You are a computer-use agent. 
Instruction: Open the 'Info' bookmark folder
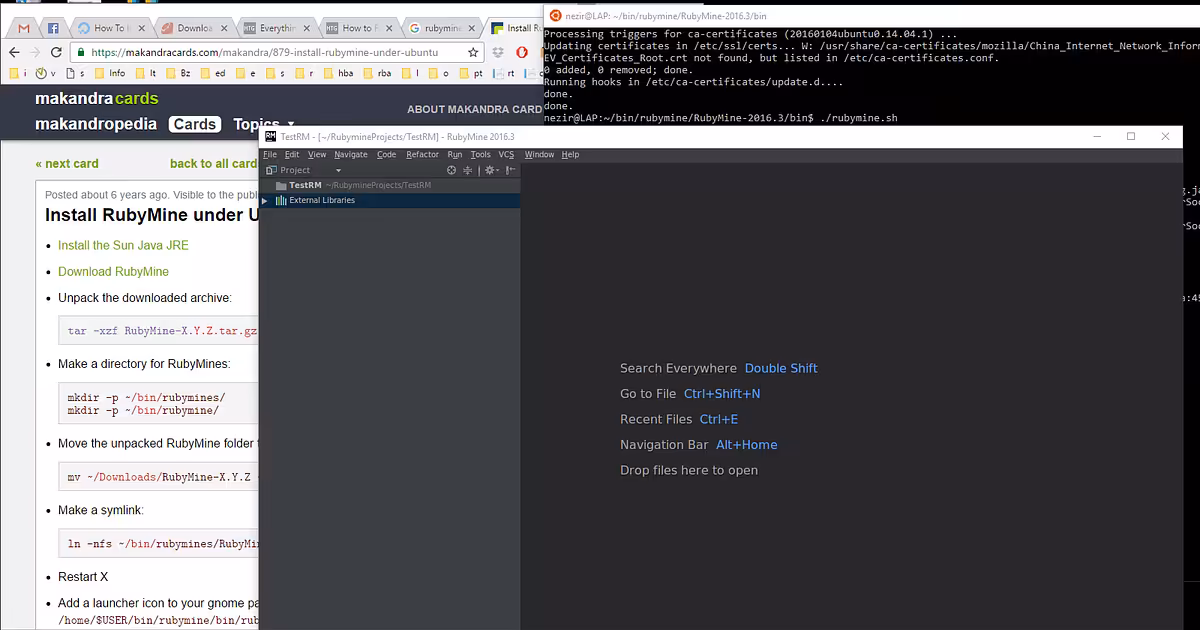(109, 73)
